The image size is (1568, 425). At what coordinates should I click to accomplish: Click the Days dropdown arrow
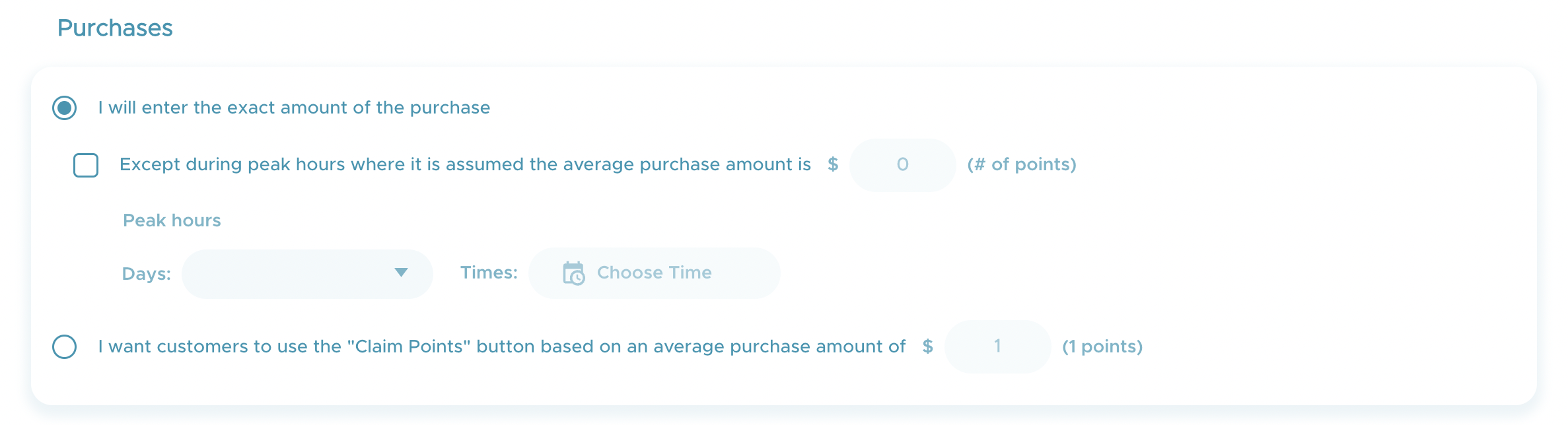click(401, 273)
